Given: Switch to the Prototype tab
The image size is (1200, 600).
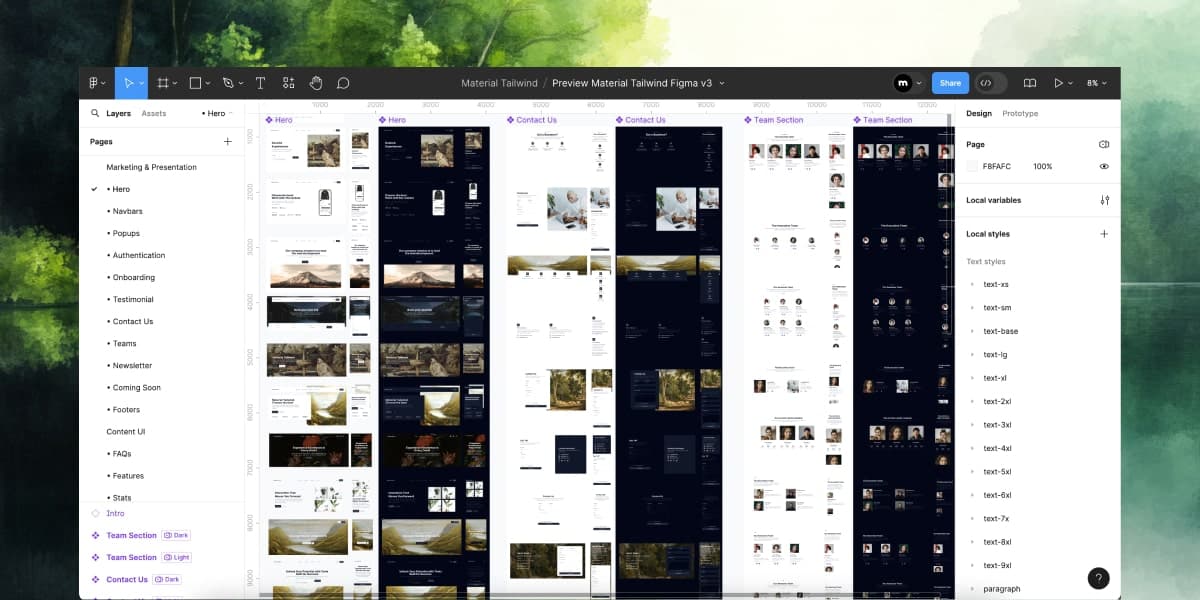Looking at the screenshot, I should pos(1020,114).
